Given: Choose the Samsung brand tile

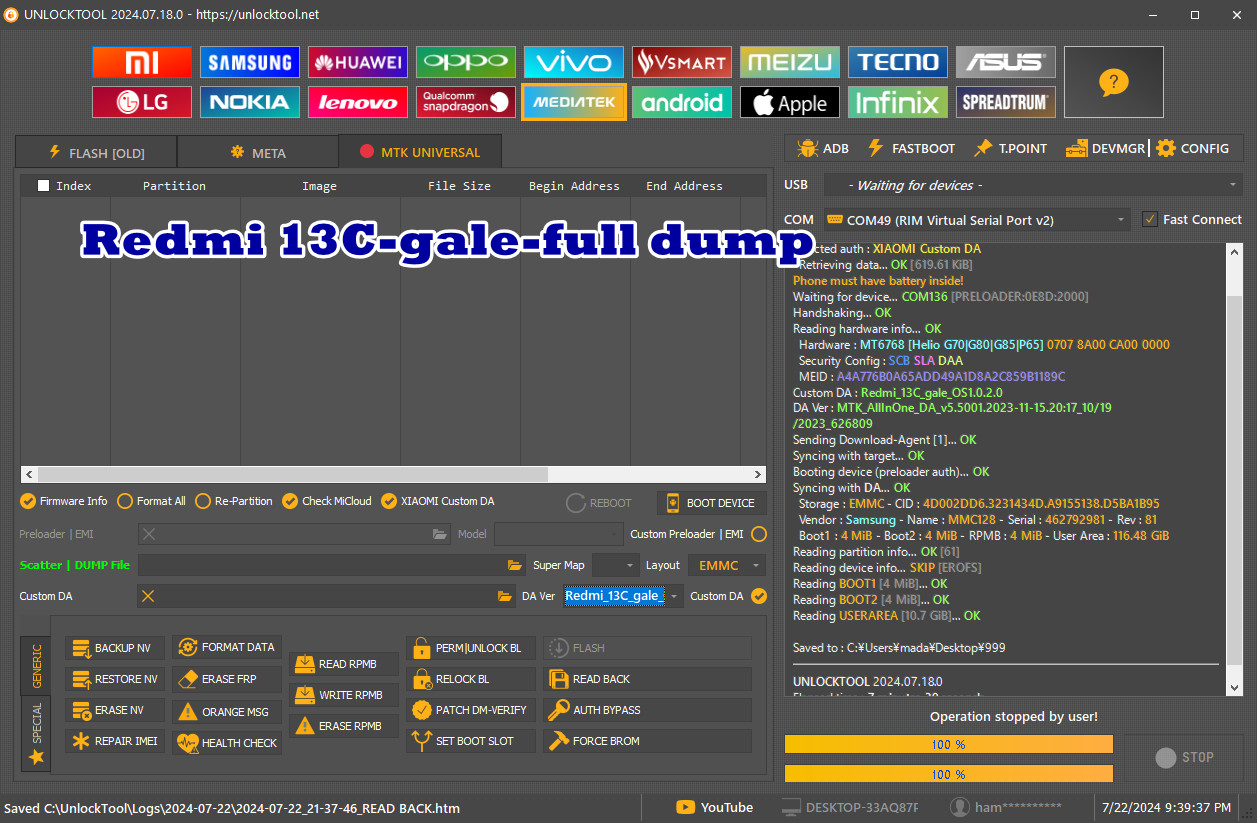Looking at the screenshot, I should (250, 62).
